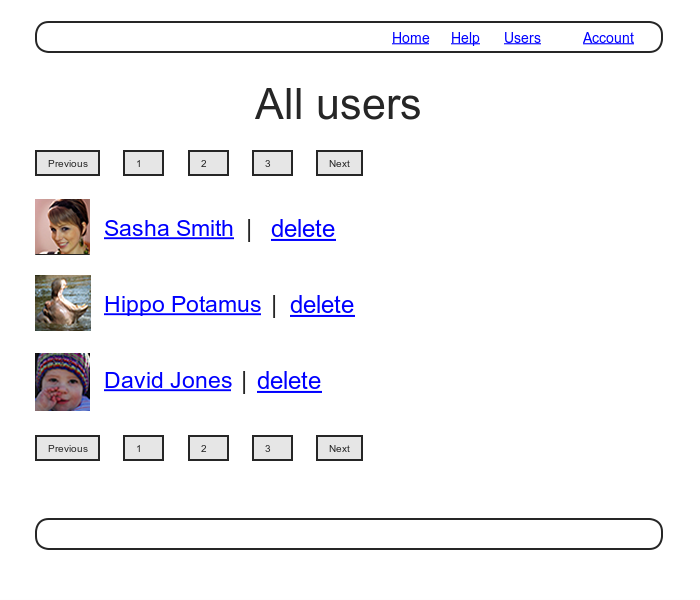Click Hippo Potamus's avatar image
700x600 pixels.
tap(62, 303)
